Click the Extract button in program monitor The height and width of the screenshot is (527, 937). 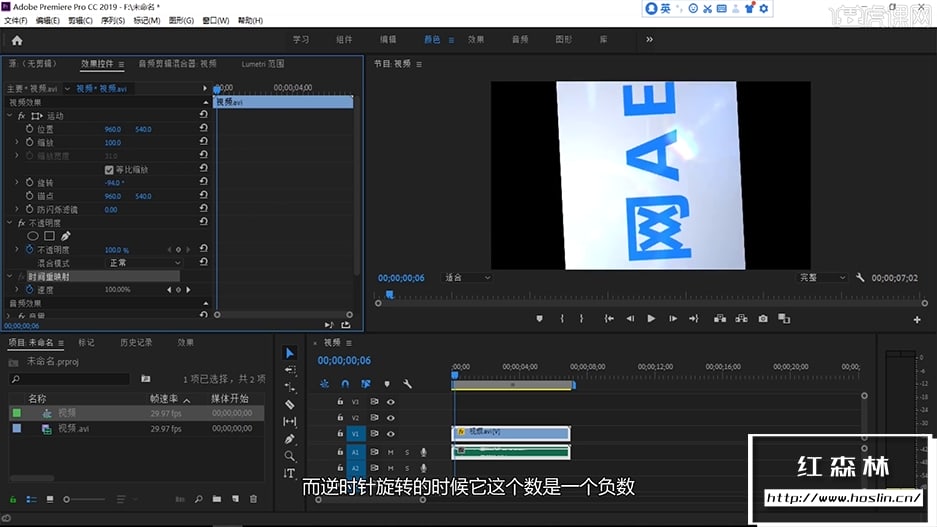coord(742,318)
